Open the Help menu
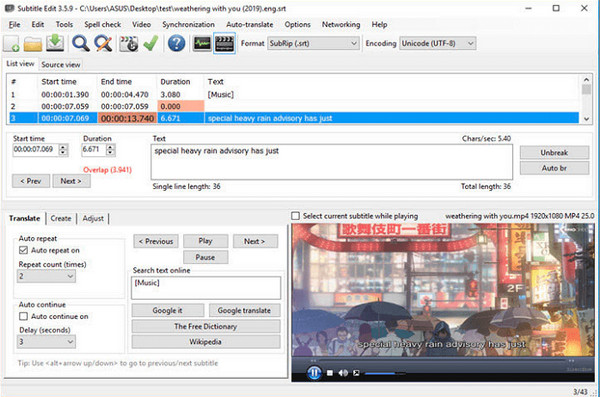This screenshot has height=397, width=600. pyautogui.click(x=379, y=25)
